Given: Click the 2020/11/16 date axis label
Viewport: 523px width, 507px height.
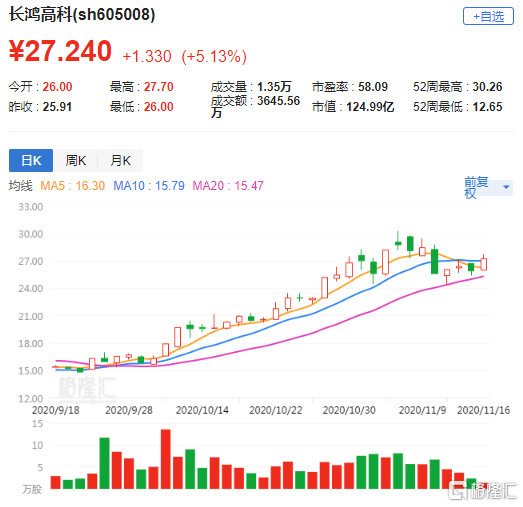Looking at the screenshot, I should tap(484, 410).
